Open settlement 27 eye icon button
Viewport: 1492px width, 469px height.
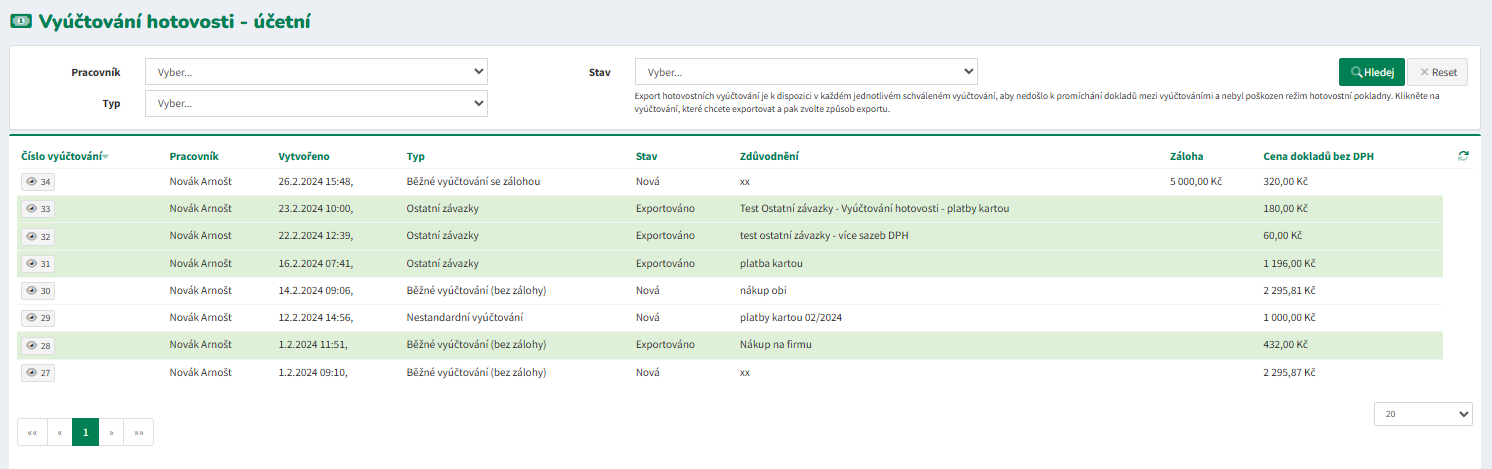pyautogui.click(x=38, y=373)
